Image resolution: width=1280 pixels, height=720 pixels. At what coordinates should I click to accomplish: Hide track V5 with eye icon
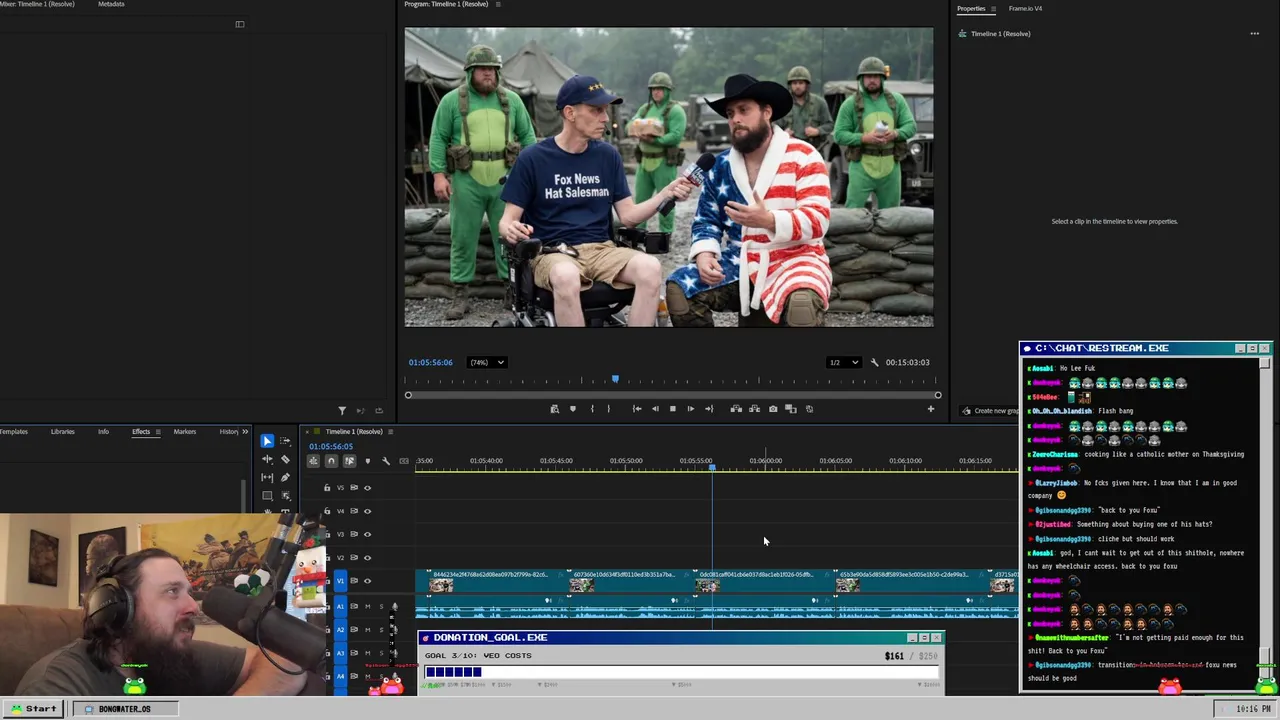point(367,488)
